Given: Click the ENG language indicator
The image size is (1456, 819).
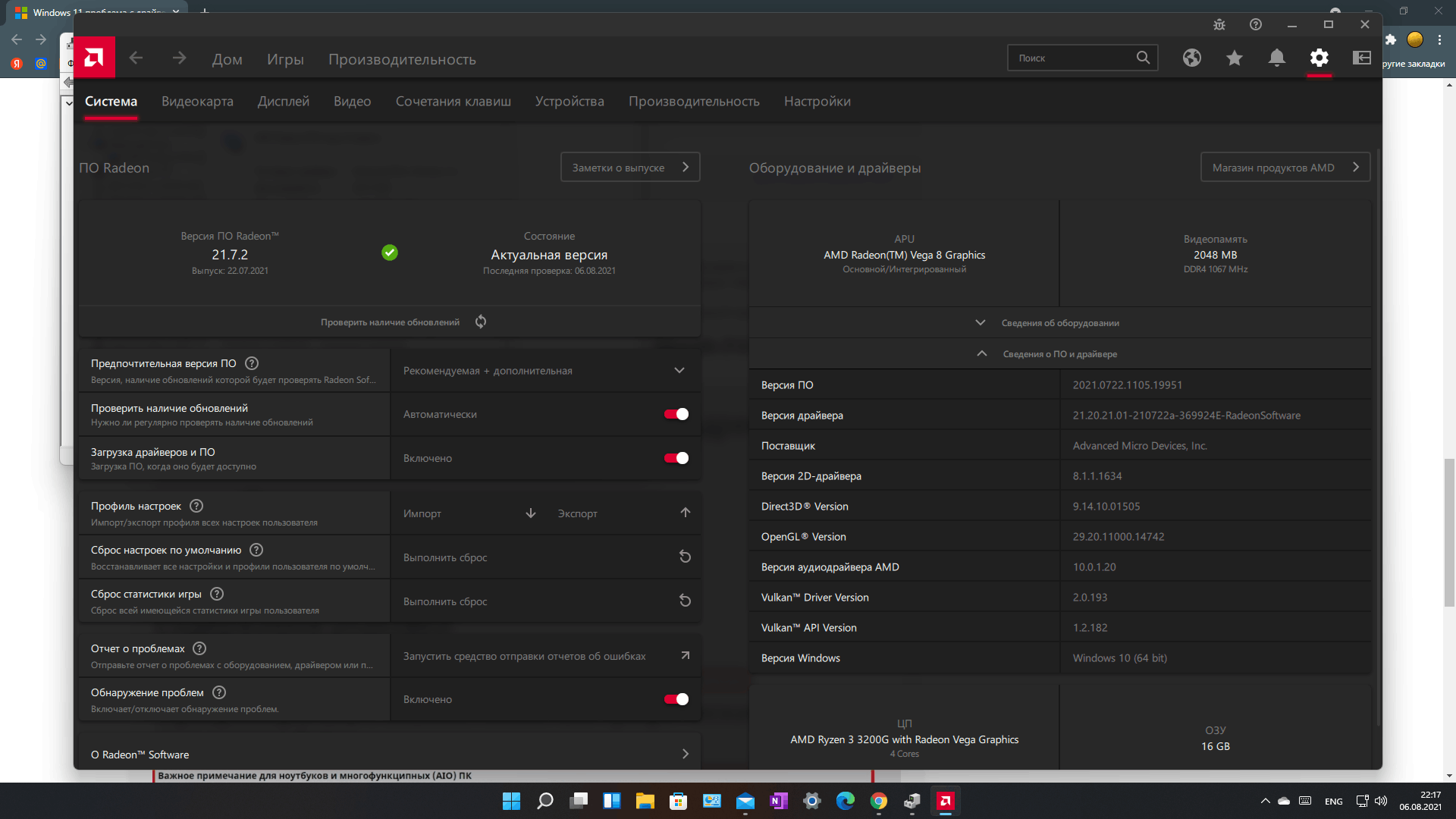Looking at the screenshot, I should [1333, 802].
